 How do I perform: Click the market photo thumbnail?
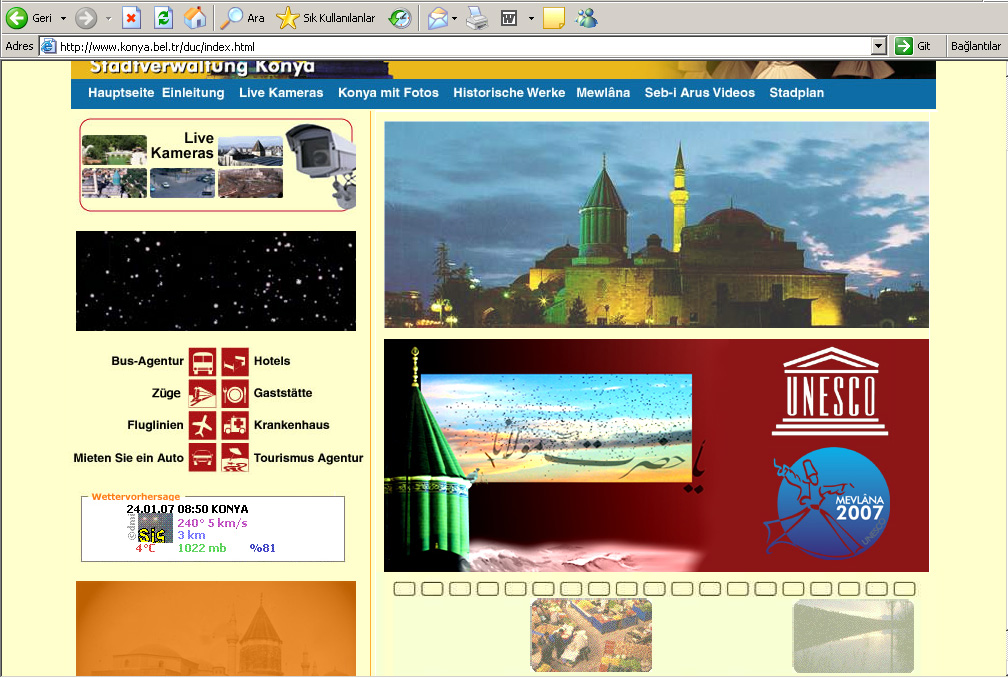(591, 635)
